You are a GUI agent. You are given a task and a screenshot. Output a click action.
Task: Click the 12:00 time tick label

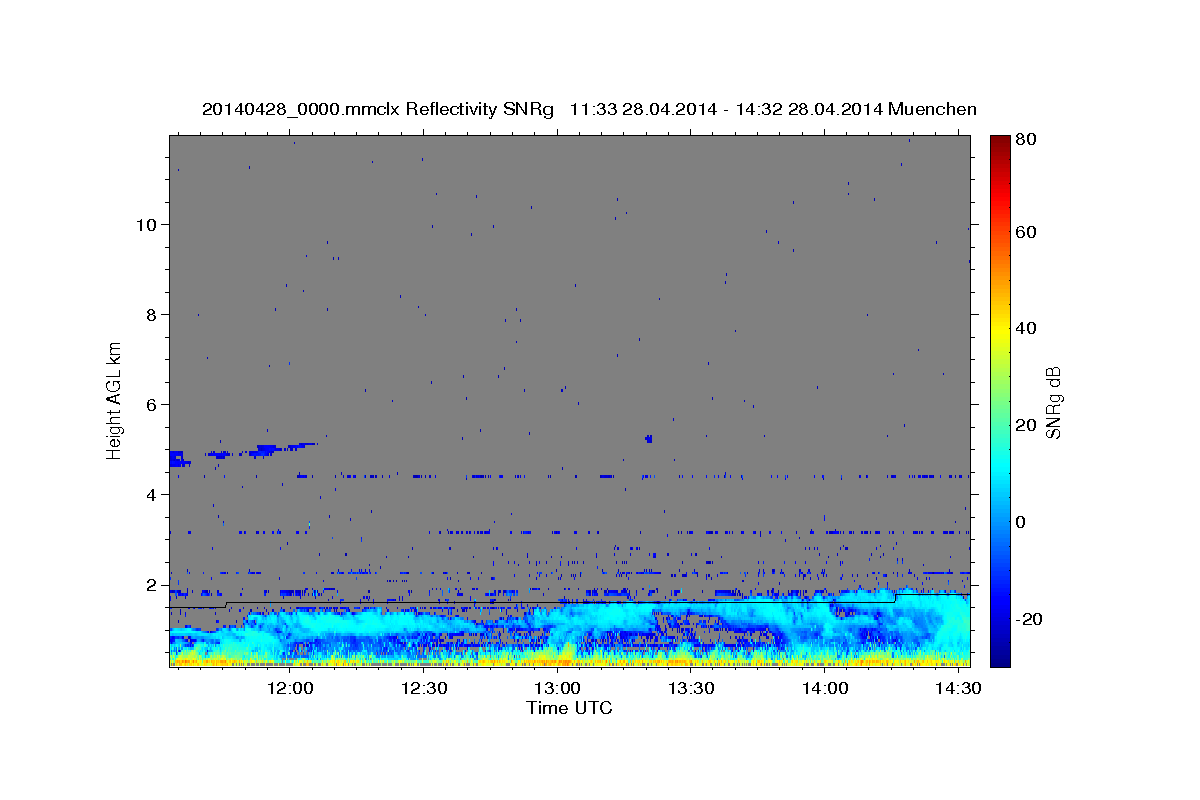[x=291, y=688]
